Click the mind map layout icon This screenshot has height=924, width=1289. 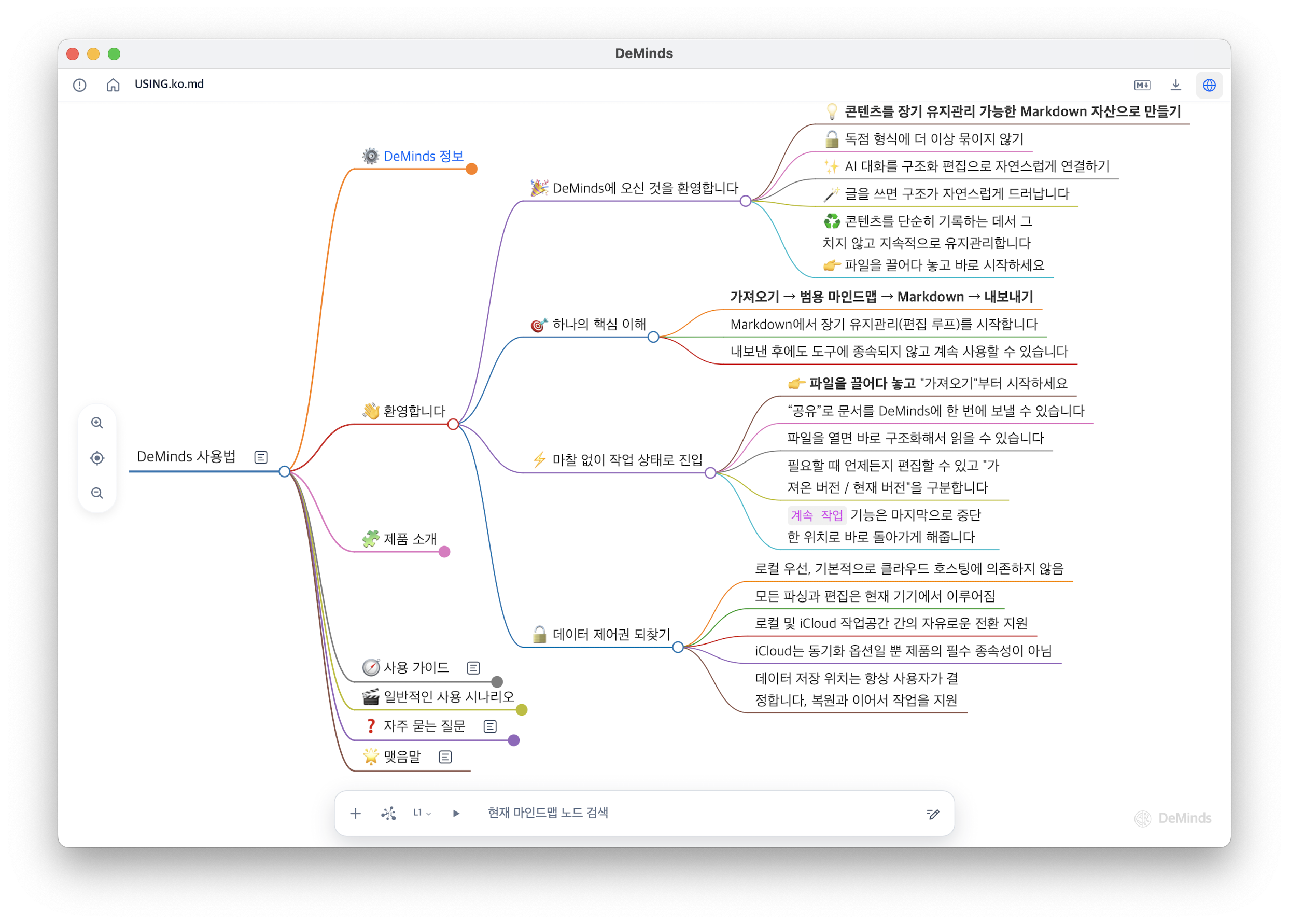coord(389,814)
